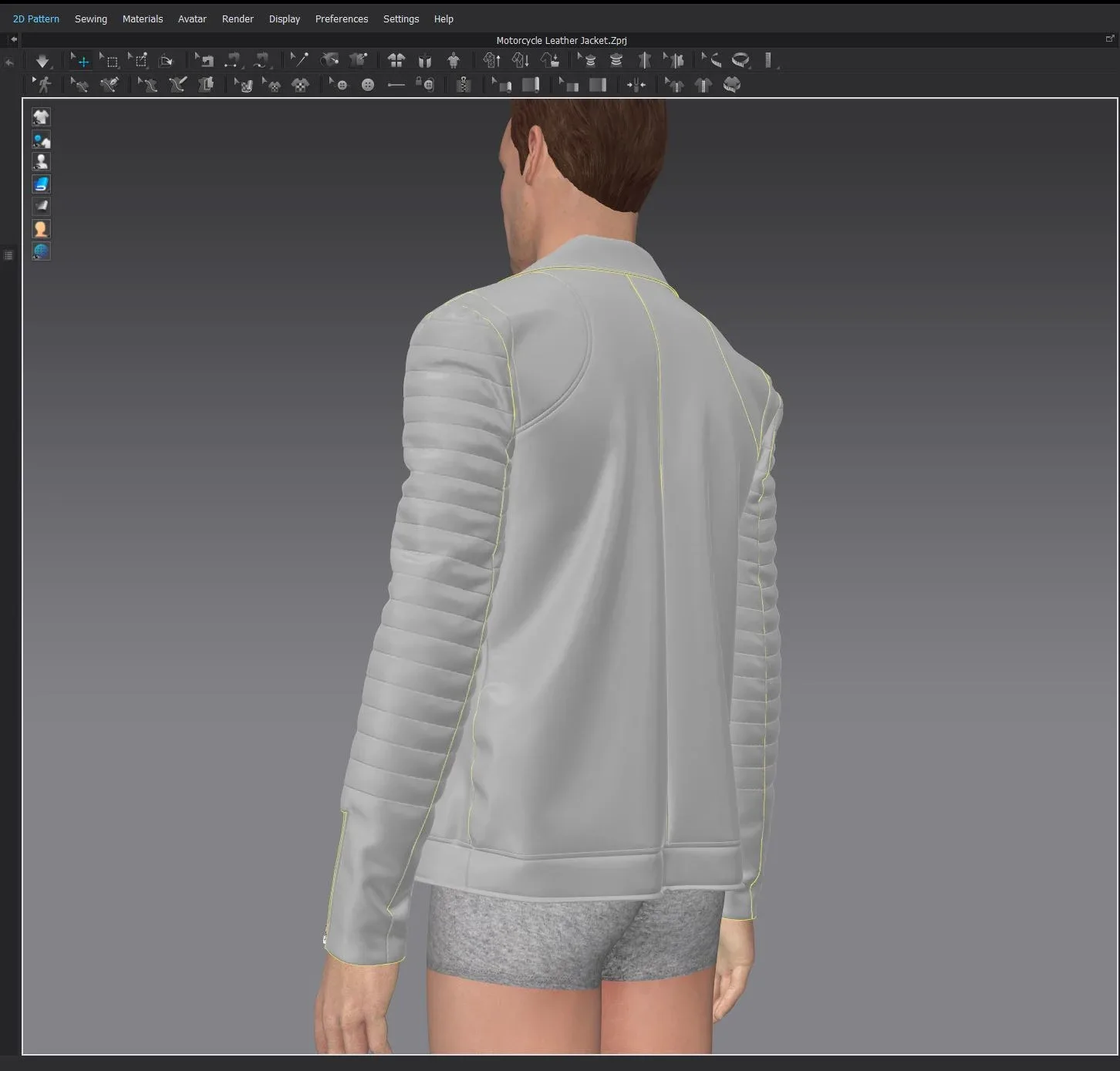Viewport: 1120px width, 1071px height.
Task: Open the Display menu
Action: coord(285,19)
